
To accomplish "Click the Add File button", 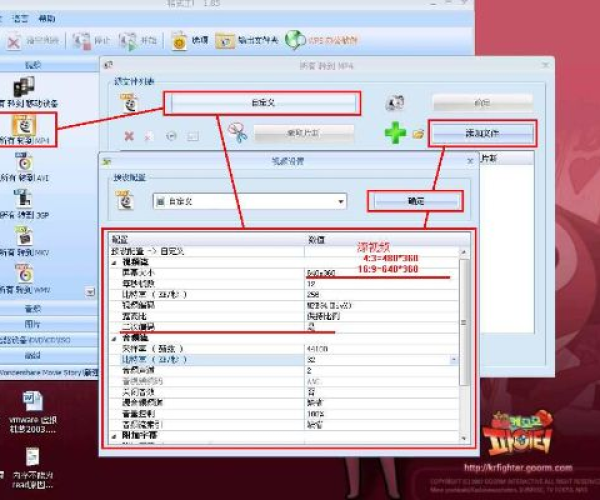I will click(483, 133).
